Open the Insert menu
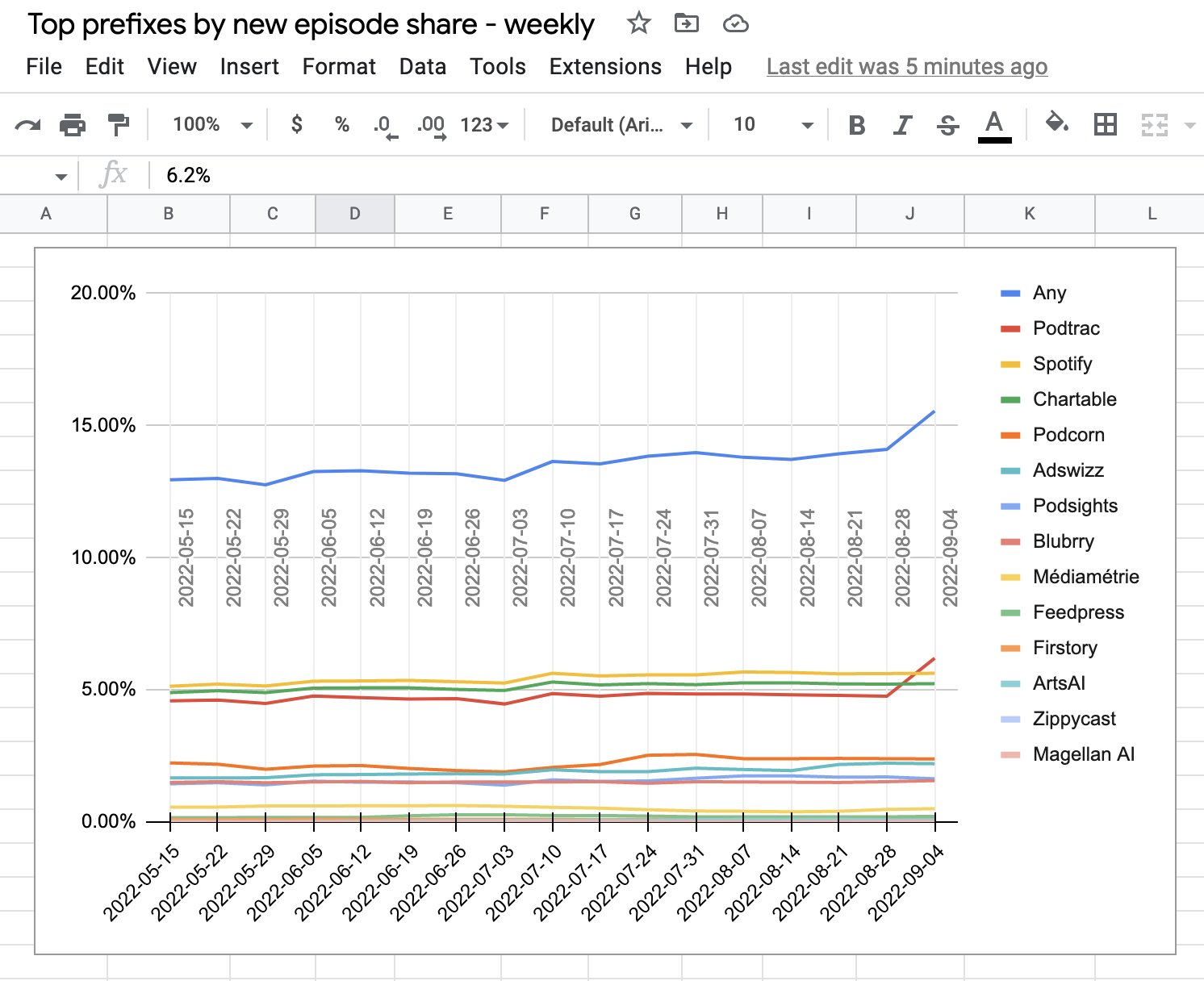 pos(249,66)
